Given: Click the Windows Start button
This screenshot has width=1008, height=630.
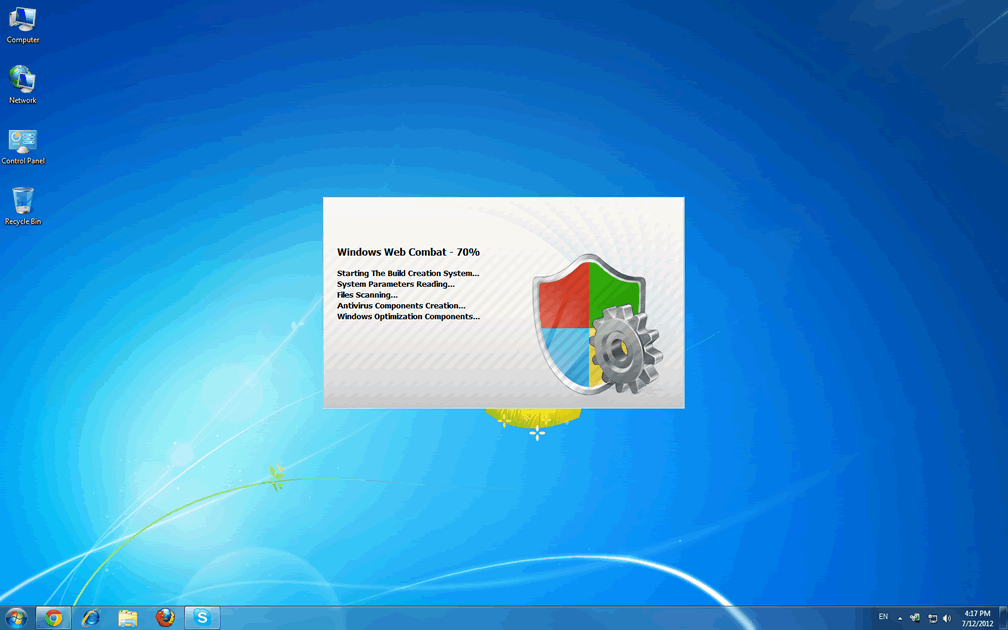Looking at the screenshot, I should click(16, 618).
